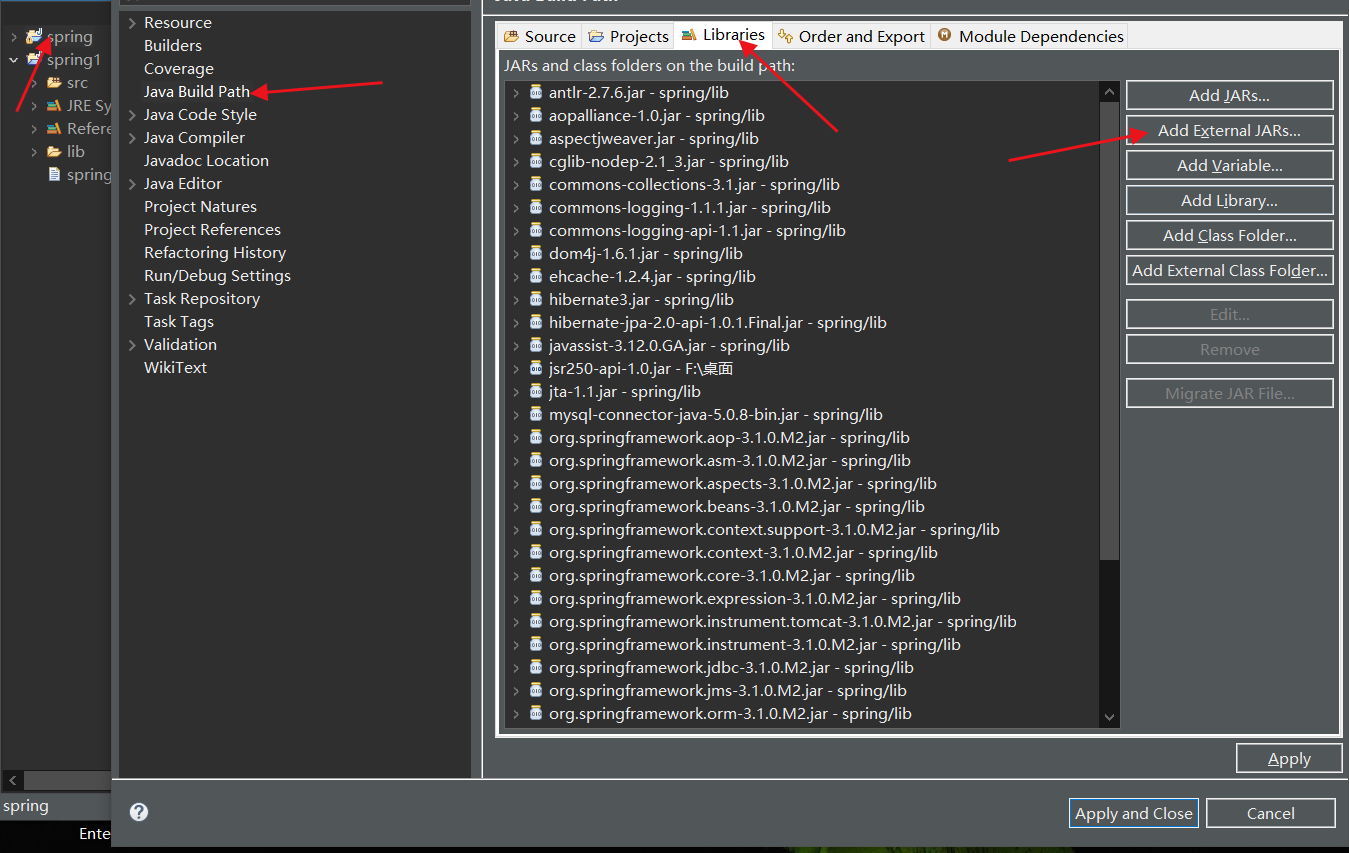Expand the Task Repository entry
Screen dimensions: 1349x853
click(131, 298)
